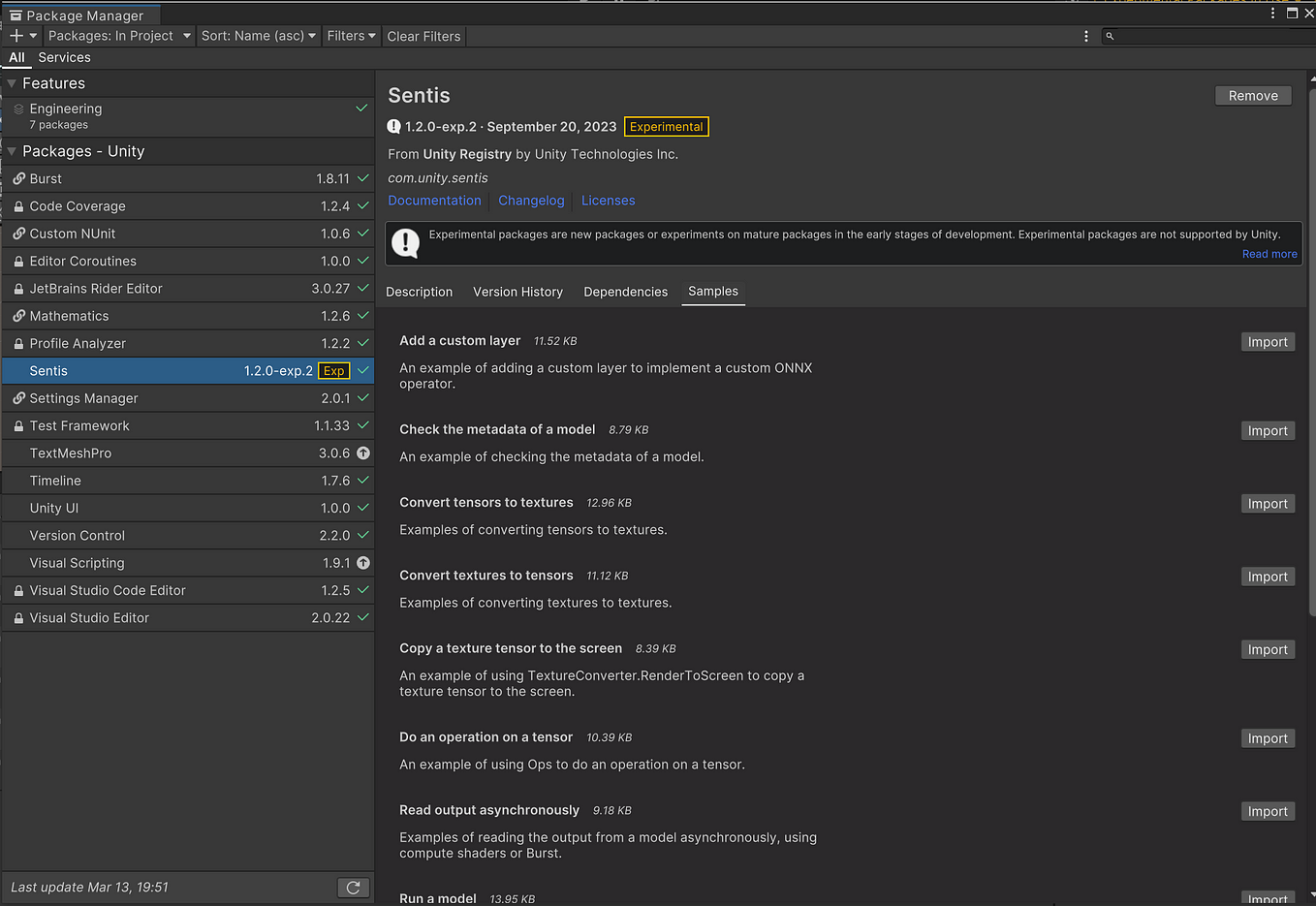Open the Sentis Documentation link
This screenshot has height=906, width=1316.
[434, 201]
